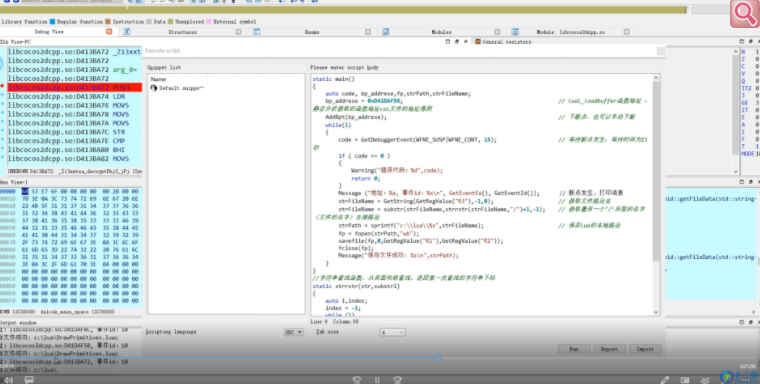Click the Import button in script dialog

click(x=645, y=349)
